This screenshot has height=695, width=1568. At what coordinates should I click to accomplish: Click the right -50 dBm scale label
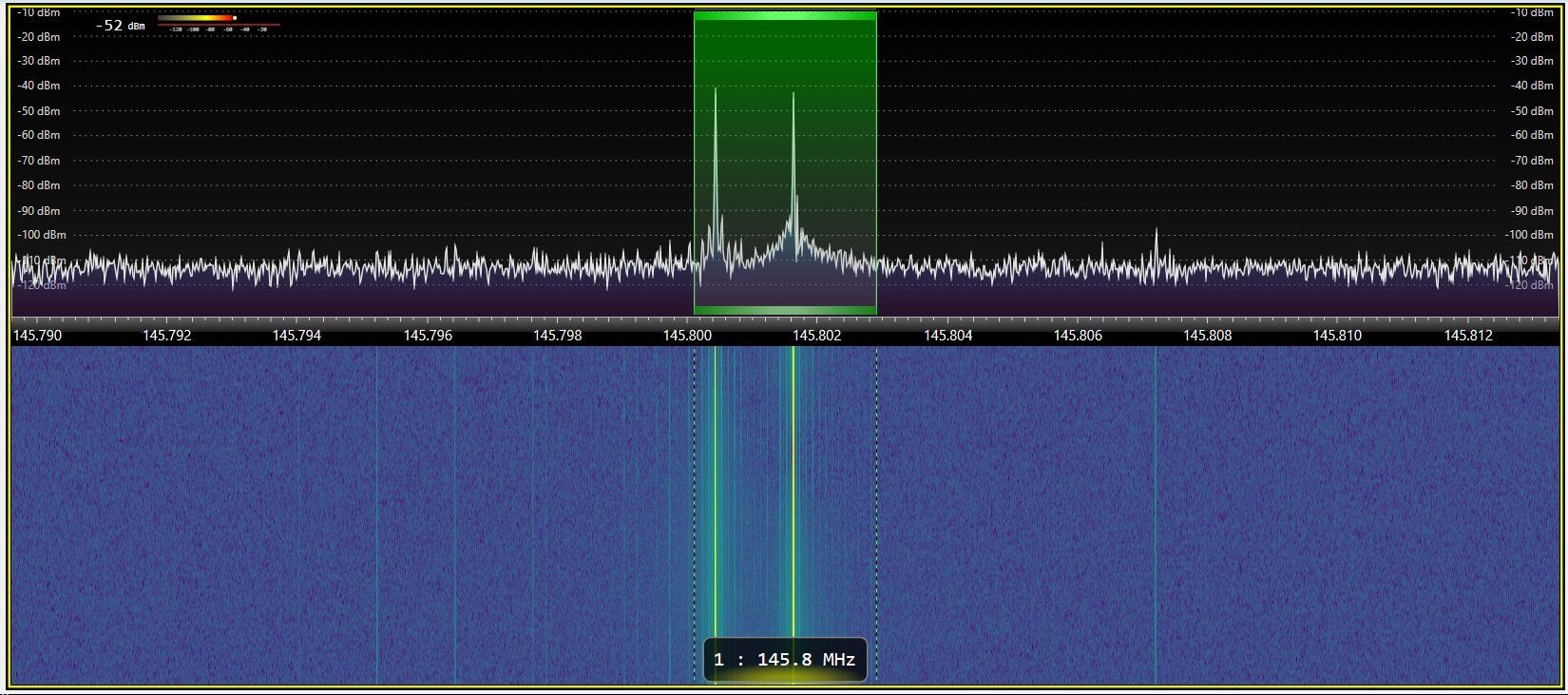point(1532,111)
